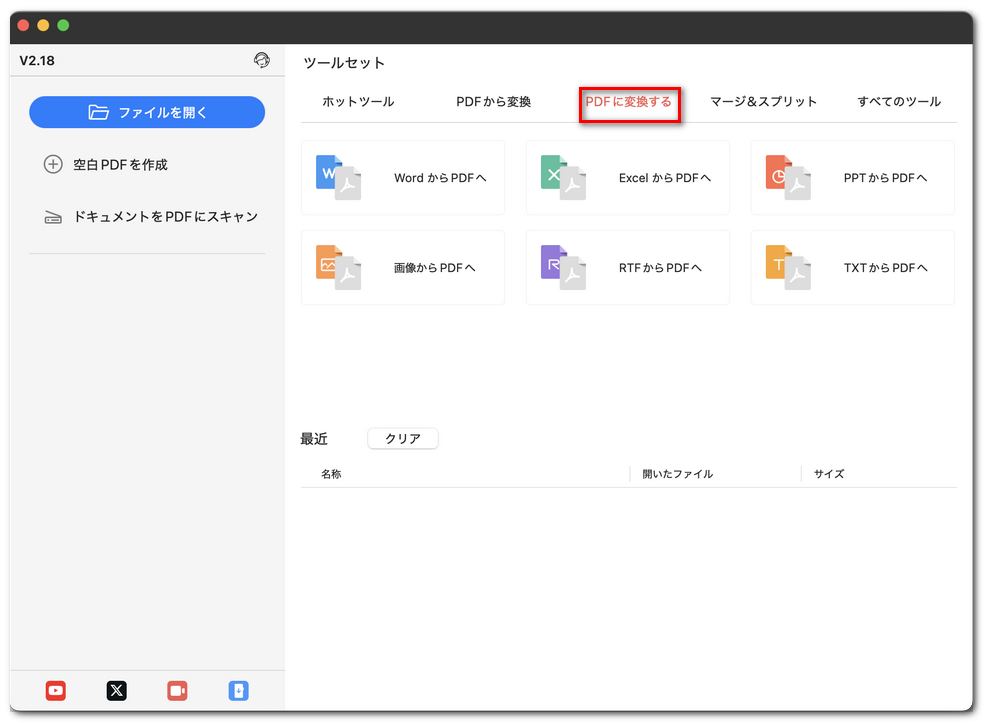Open the Word から PDF converter tool
The height and width of the screenshot is (723, 984).
[x=402, y=177]
